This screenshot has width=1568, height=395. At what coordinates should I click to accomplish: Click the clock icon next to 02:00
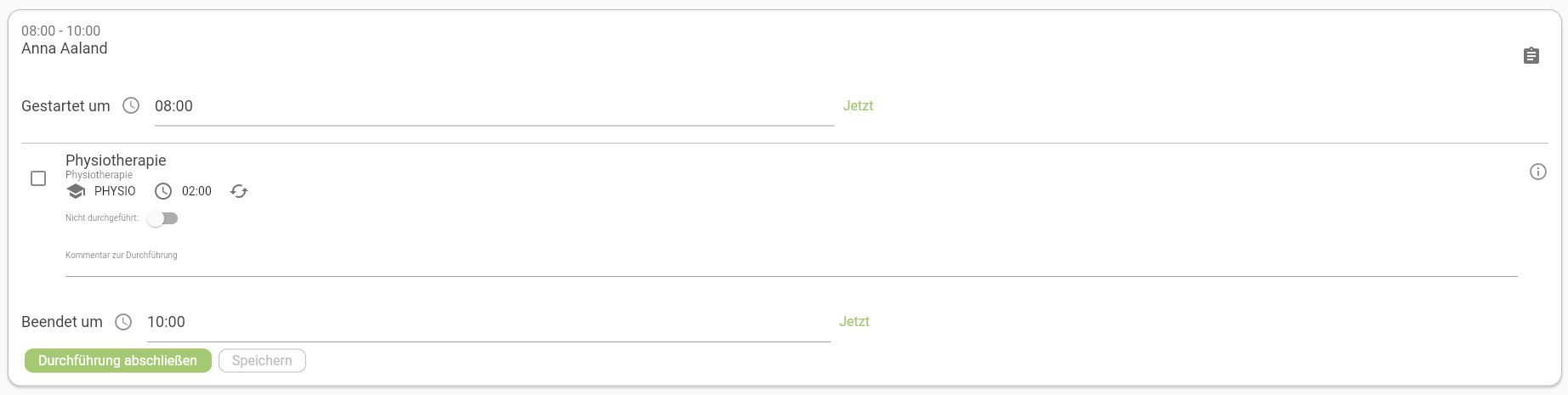(x=163, y=191)
